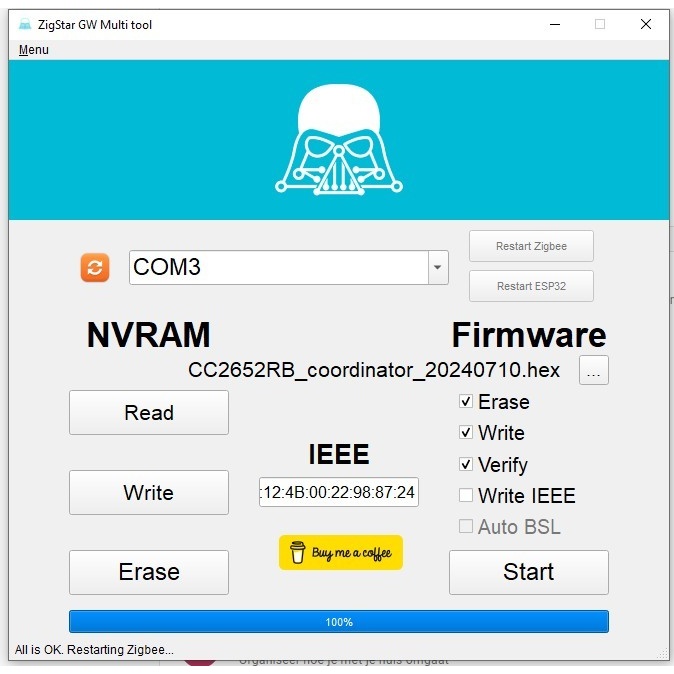Click the Restart Zigbee button

click(x=531, y=246)
